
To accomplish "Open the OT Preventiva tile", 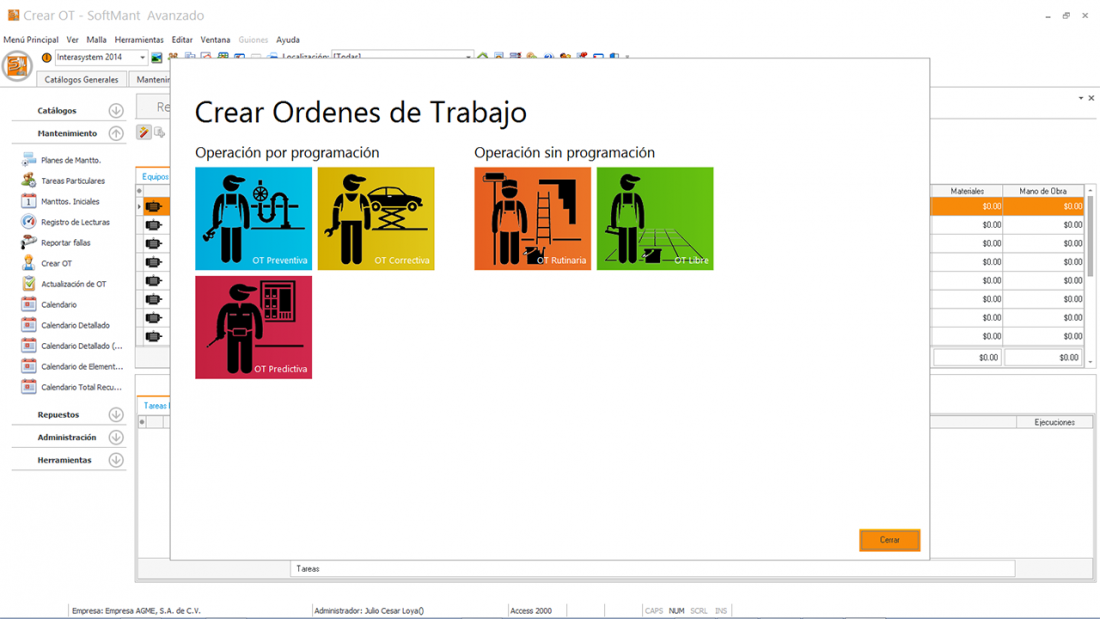I will (253, 218).
